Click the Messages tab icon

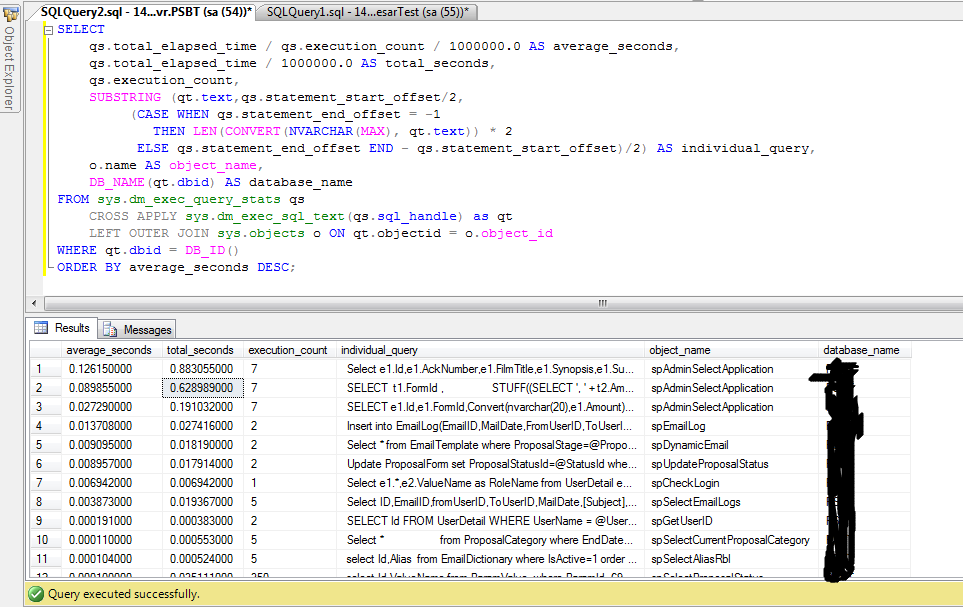[109, 329]
